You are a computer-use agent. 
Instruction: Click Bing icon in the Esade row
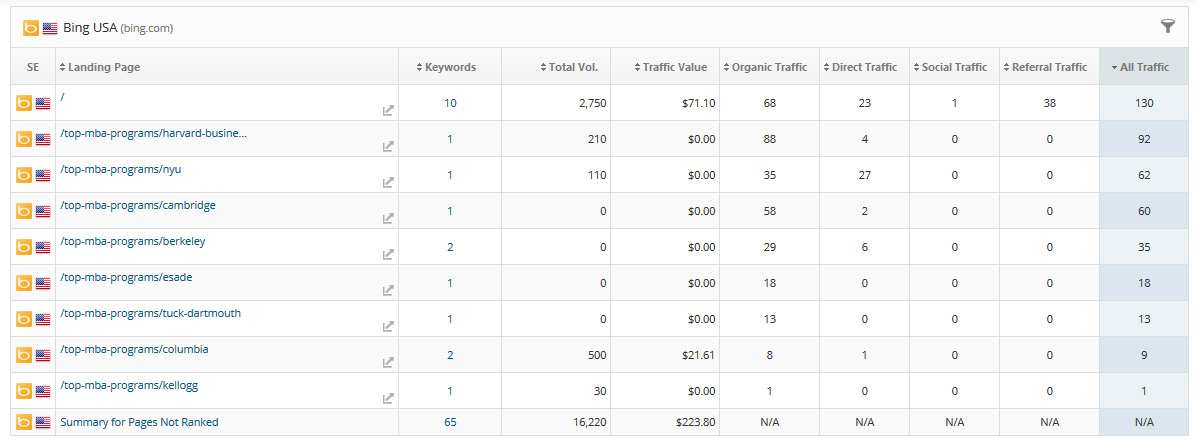pos(24,283)
